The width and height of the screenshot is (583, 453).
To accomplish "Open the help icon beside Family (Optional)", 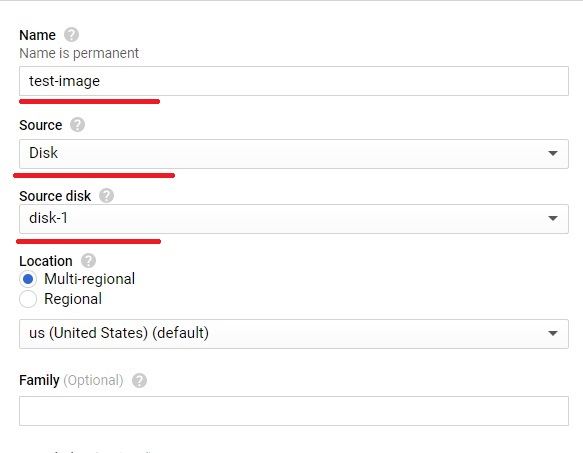I will 139,380.
